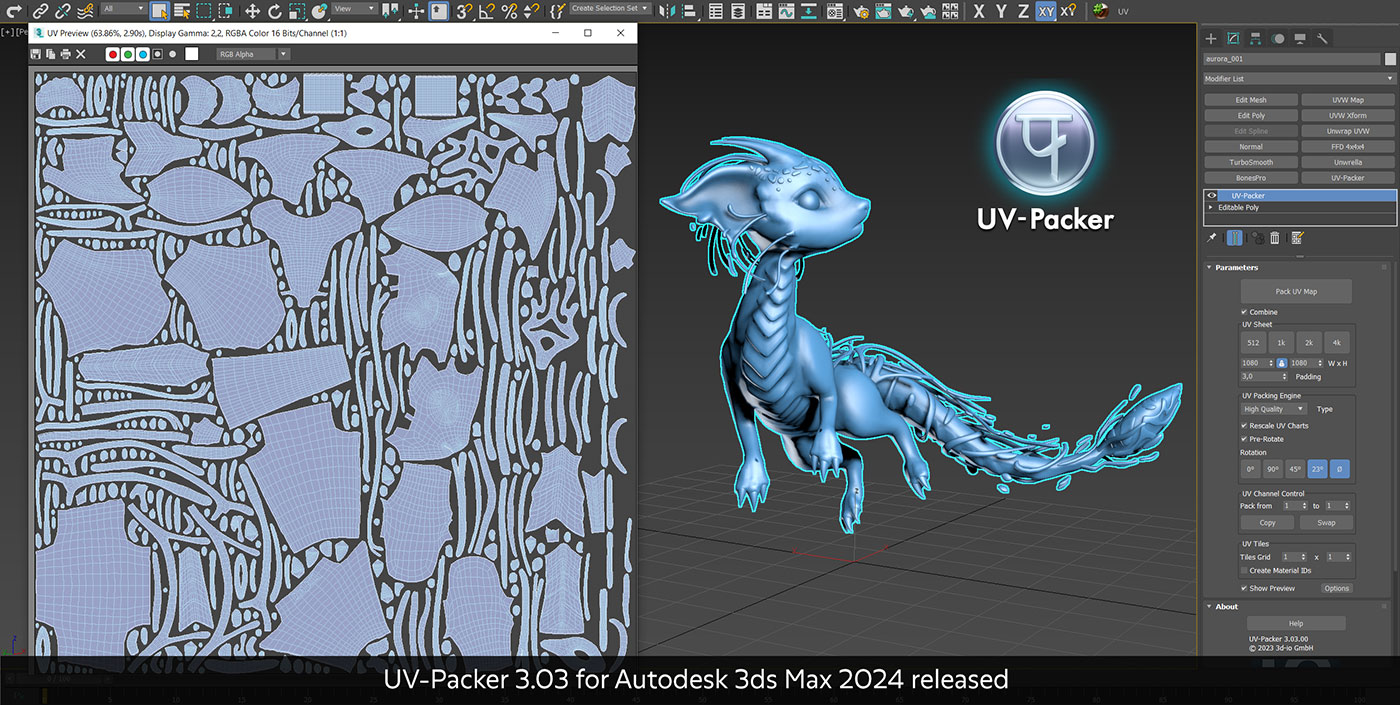Open the Modifier List dropdown
The height and width of the screenshot is (705, 1400).
[1299, 78]
